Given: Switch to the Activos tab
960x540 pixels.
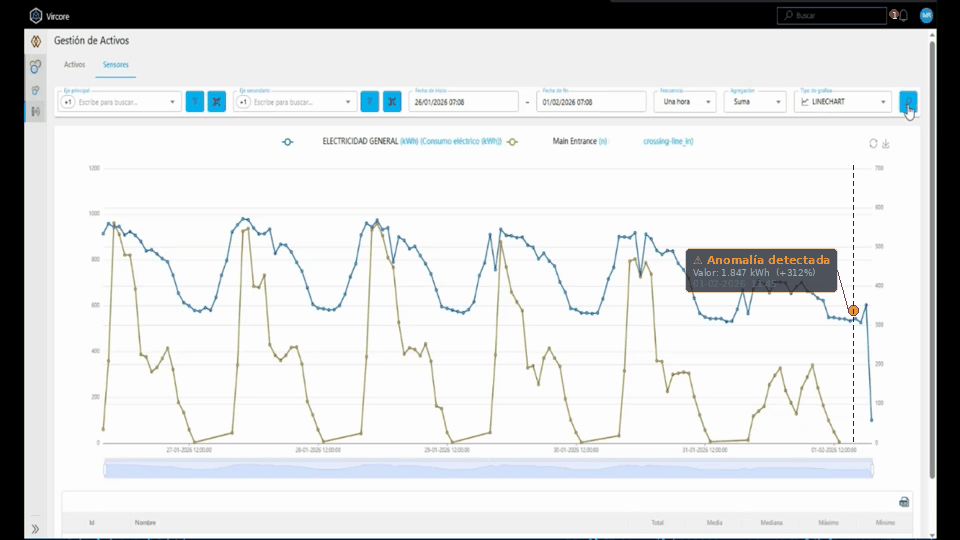Looking at the screenshot, I should (75, 64).
